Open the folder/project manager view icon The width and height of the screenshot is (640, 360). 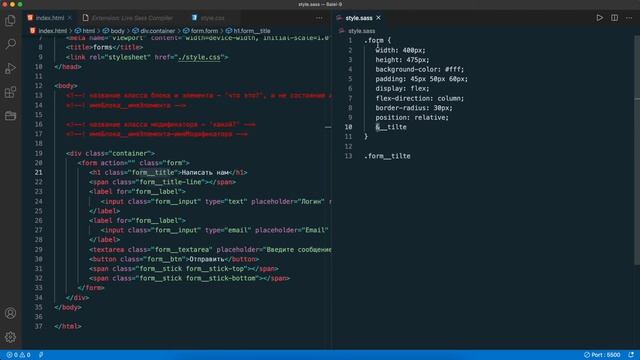pyautogui.click(x=10, y=116)
